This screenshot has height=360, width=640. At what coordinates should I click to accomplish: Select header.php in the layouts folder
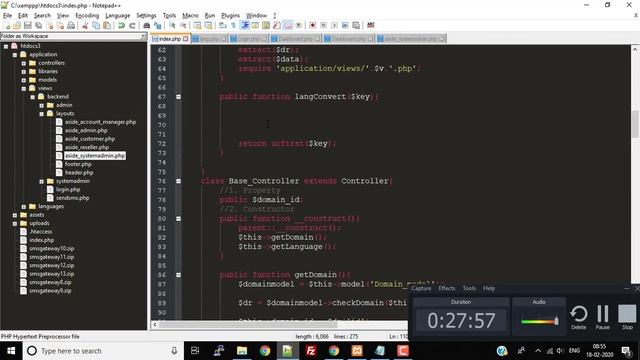pos(79,173)
